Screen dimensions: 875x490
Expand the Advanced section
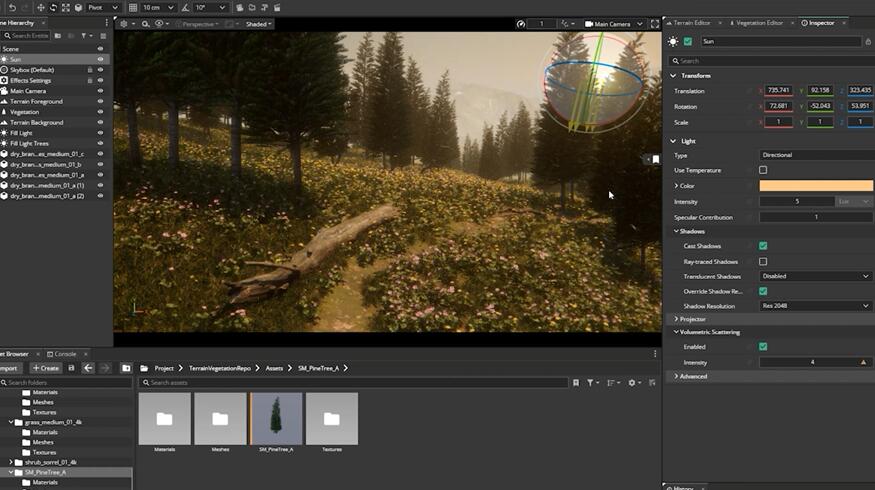693,376
